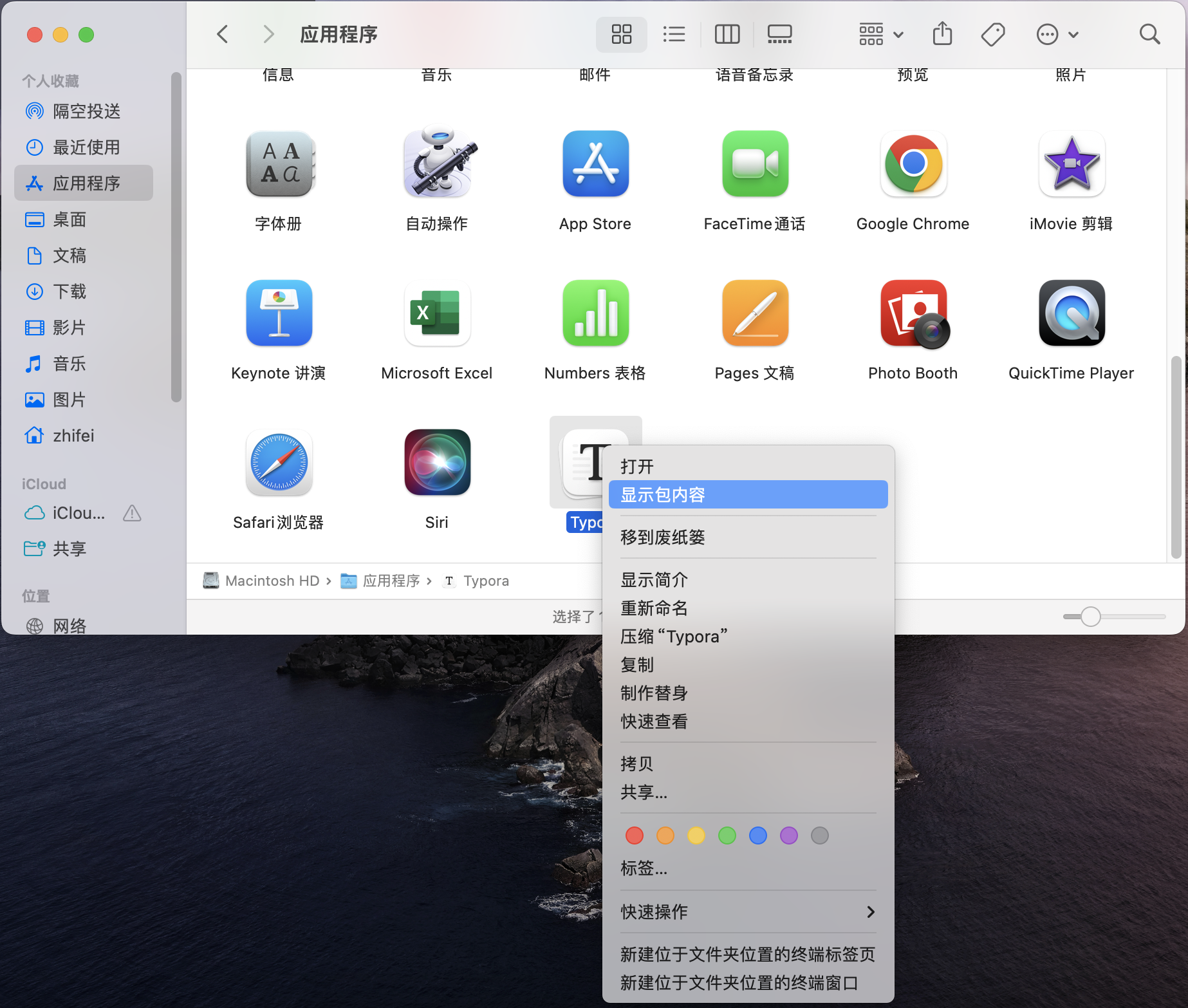Apply the gray tag color
1188x1008 pixels.
coord(820,835)
